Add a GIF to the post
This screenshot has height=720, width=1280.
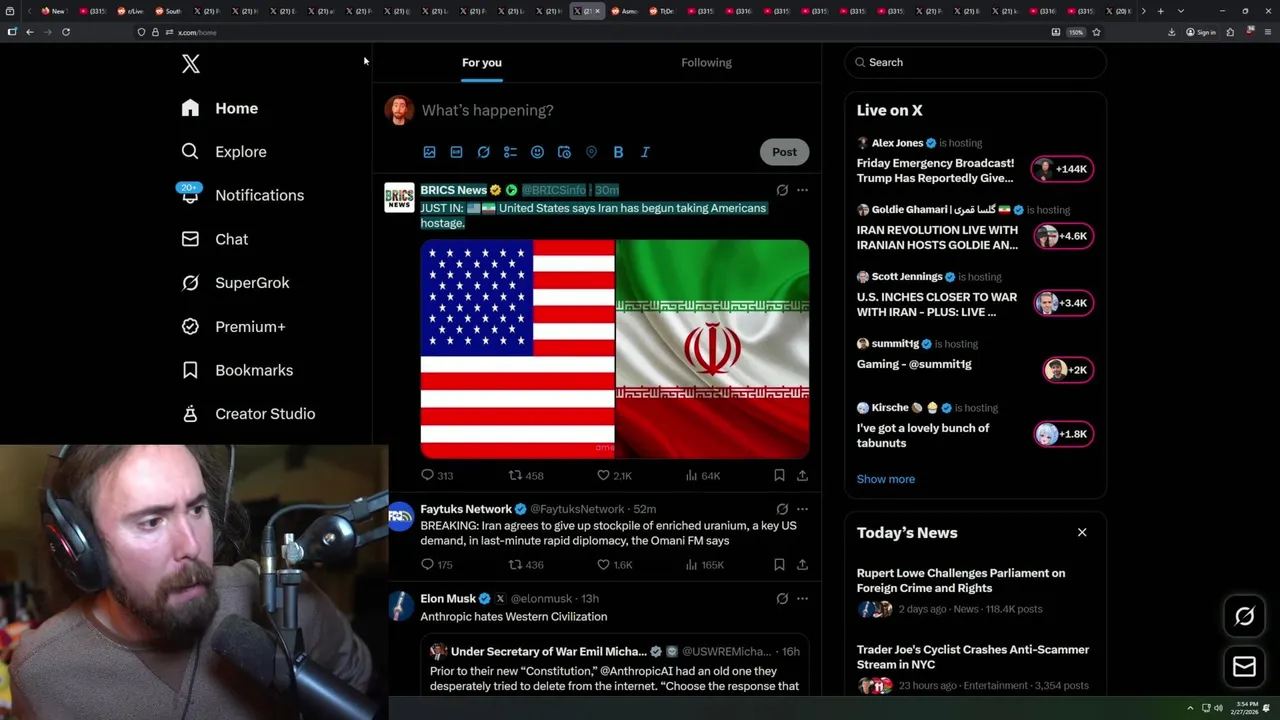point(456,152)
